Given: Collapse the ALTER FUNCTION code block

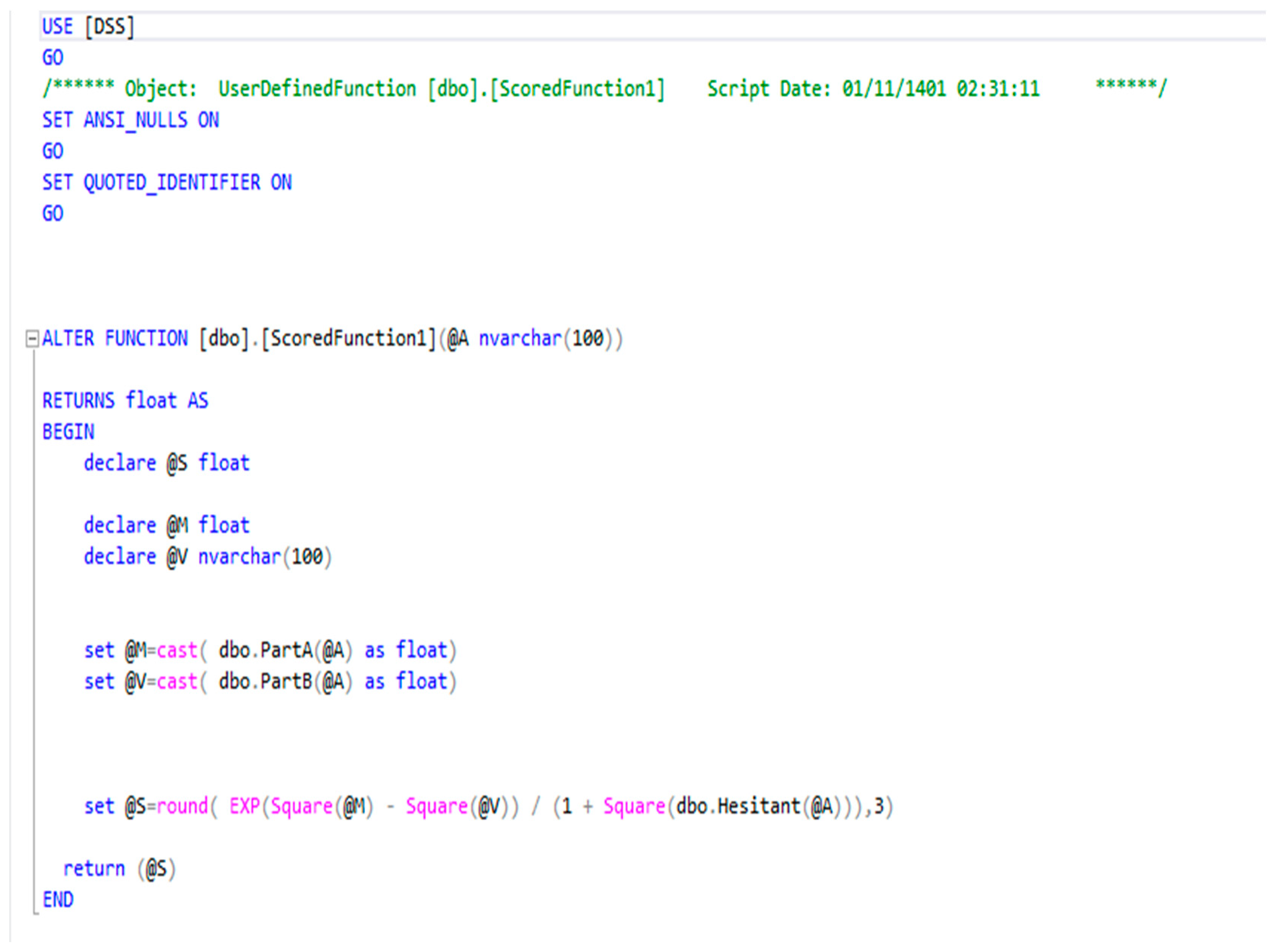Looking at the screenshot, I should 32,339.
